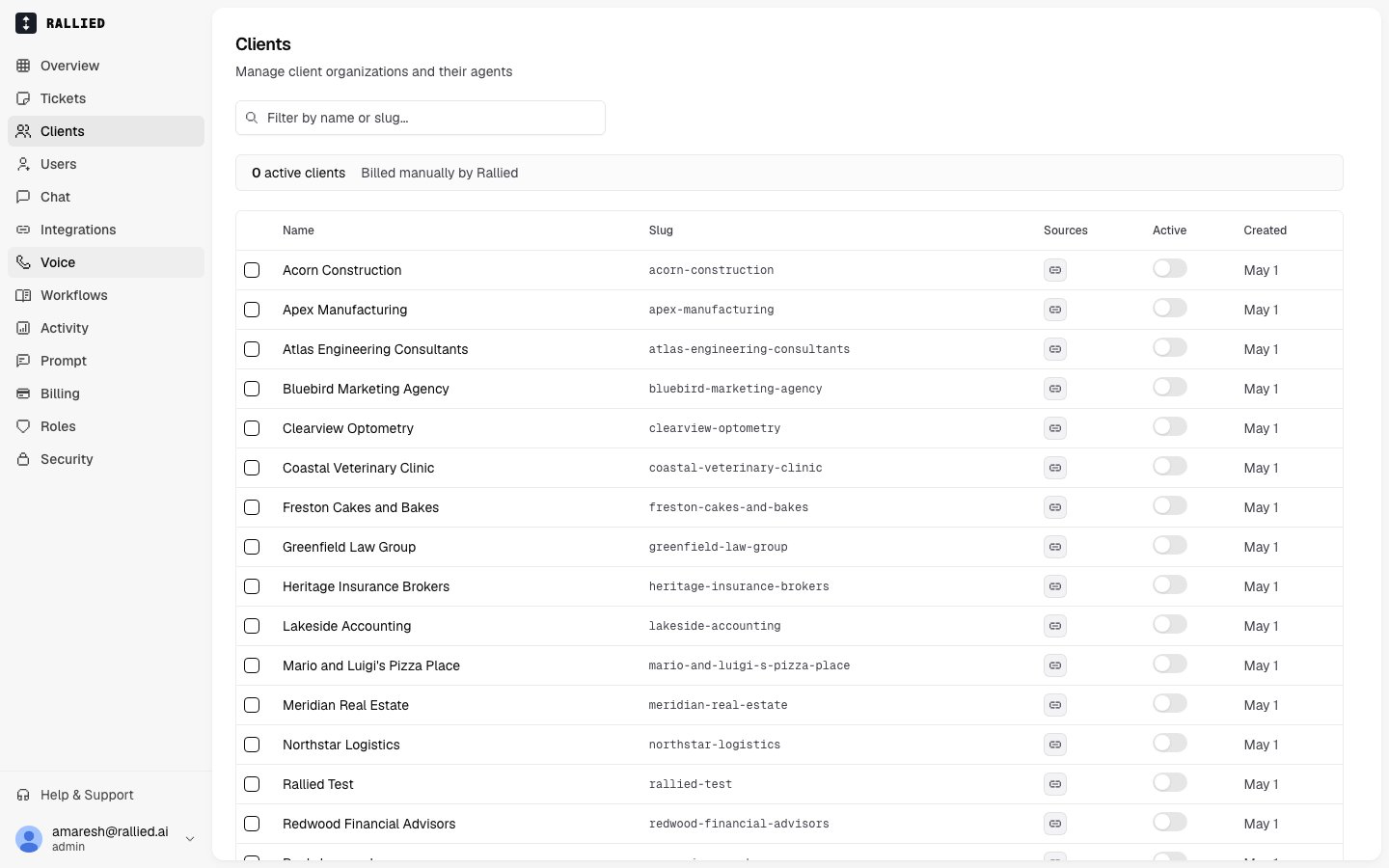1389x868 pixels.
Task: Click the meridian-real-estate slug
Action: click(x=718, y=705)
